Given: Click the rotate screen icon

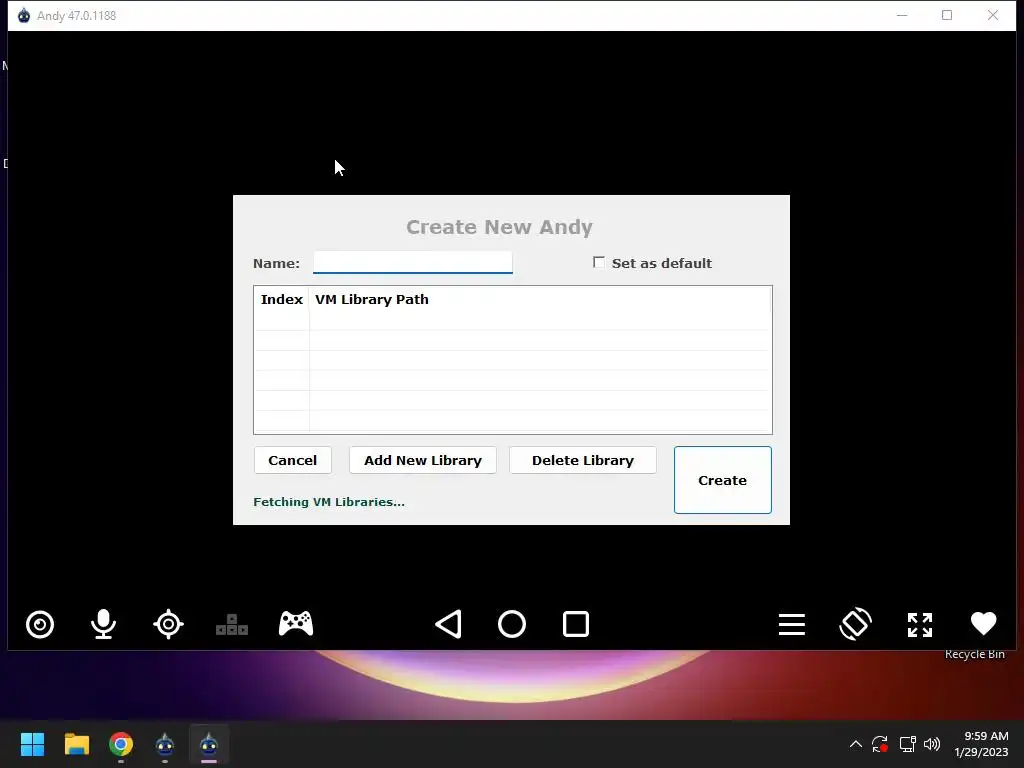Looking at the screenshot, I should (x=856, y=624).
